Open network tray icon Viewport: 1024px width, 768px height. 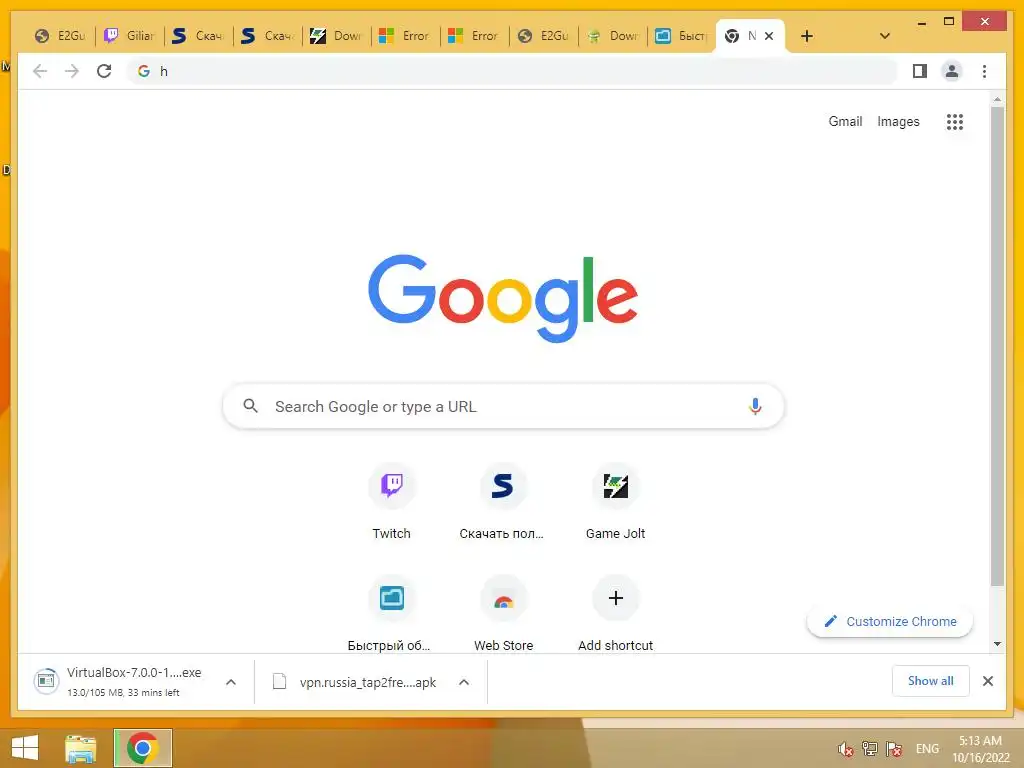tap(870, 749)
